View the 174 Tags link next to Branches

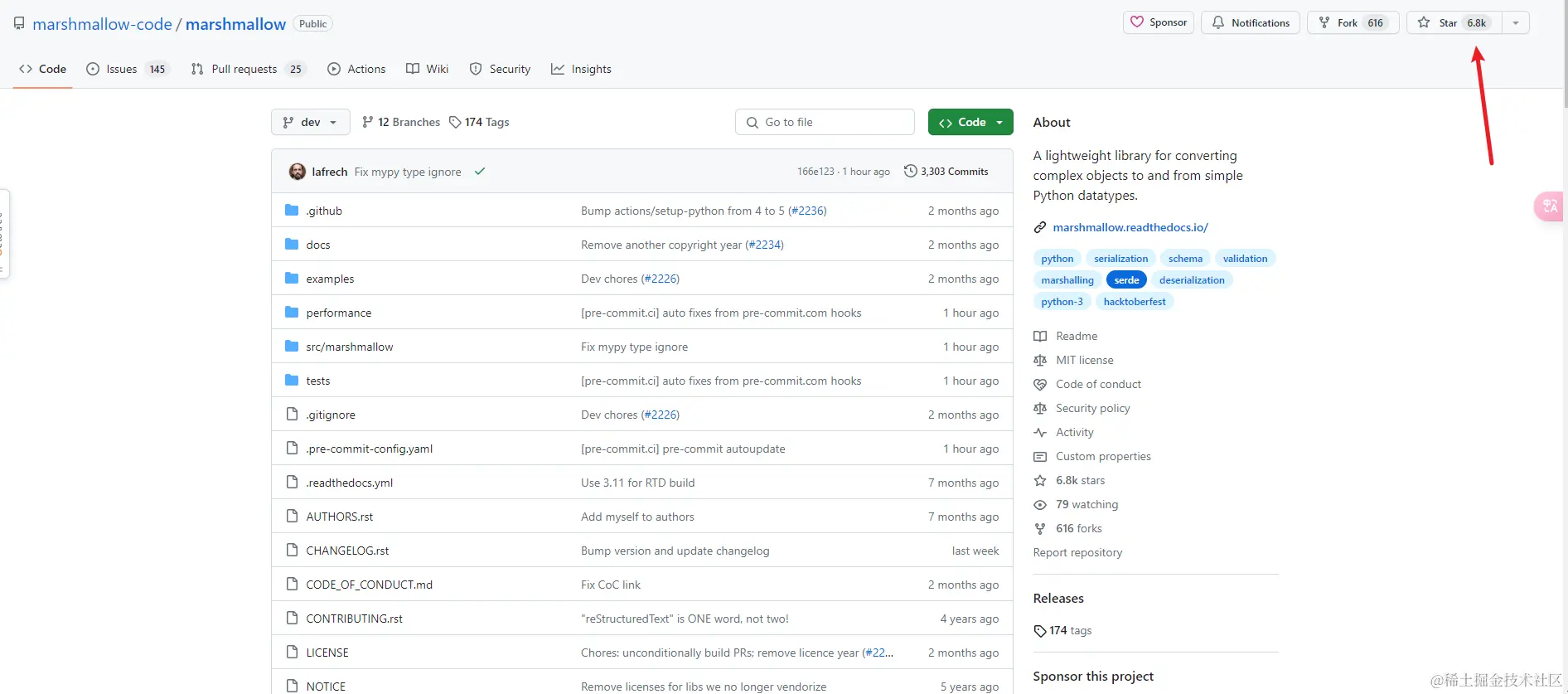(x=479, y=122)
